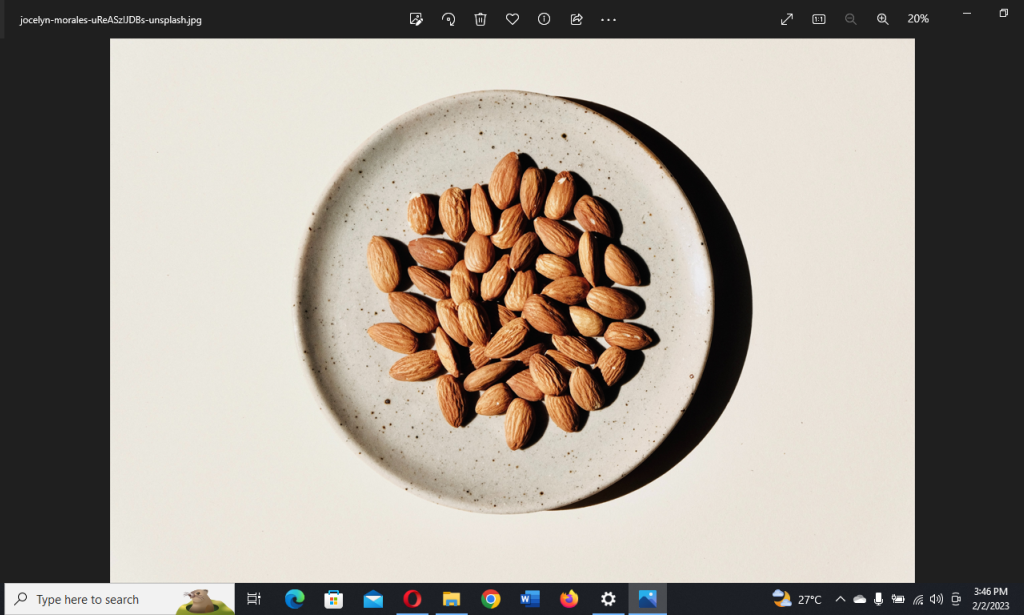This screenshot has height=615, width=1024.
Task: Expand hidden system tray icons
Action: tap(840, 599)
